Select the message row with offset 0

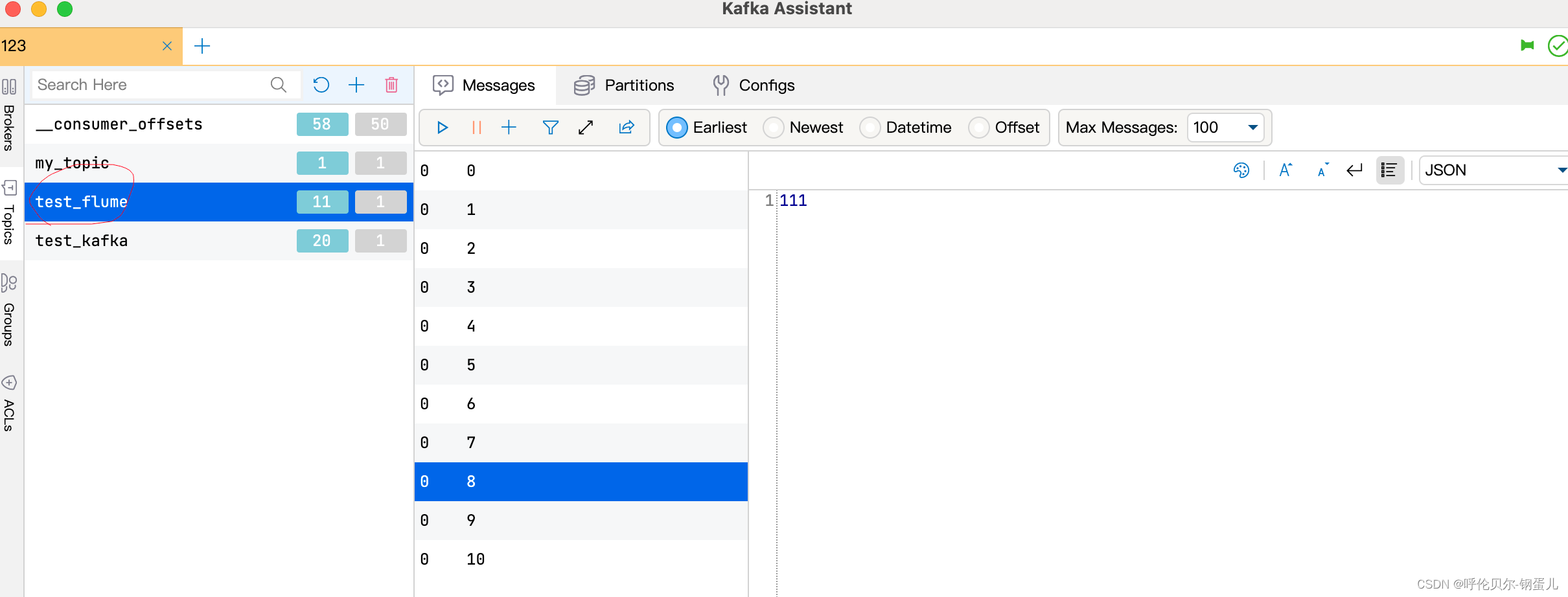click(581, 171)
